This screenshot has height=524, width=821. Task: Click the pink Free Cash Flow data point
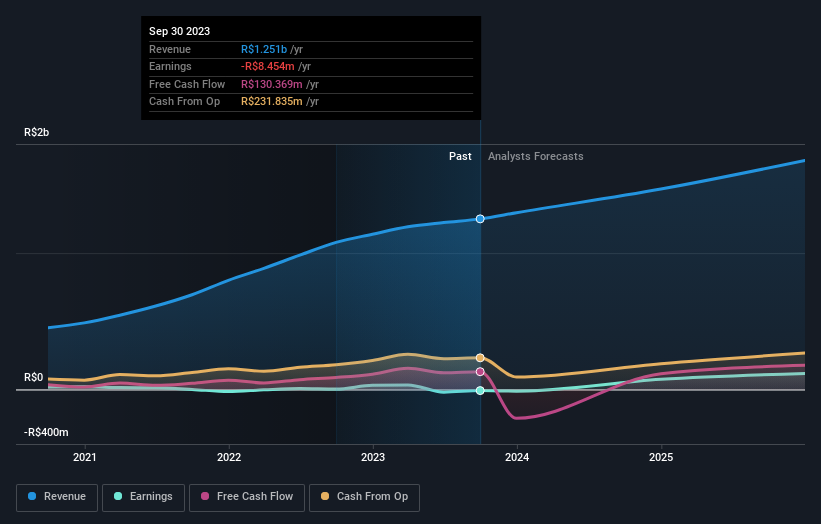480,372
